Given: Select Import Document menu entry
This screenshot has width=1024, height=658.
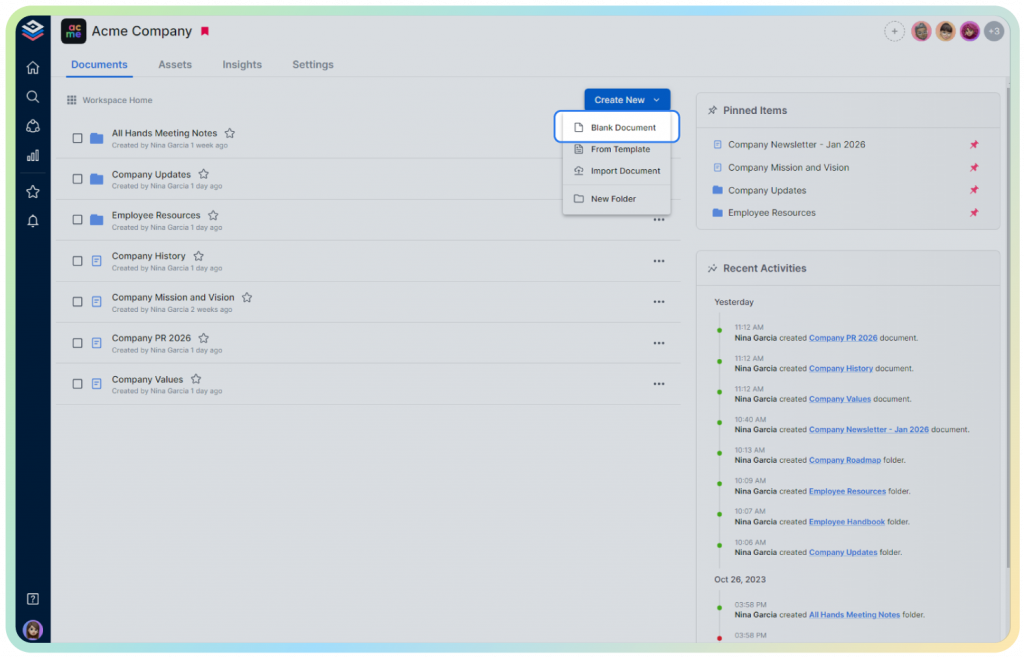Looking at the screenshot, I should coord(625,171).
